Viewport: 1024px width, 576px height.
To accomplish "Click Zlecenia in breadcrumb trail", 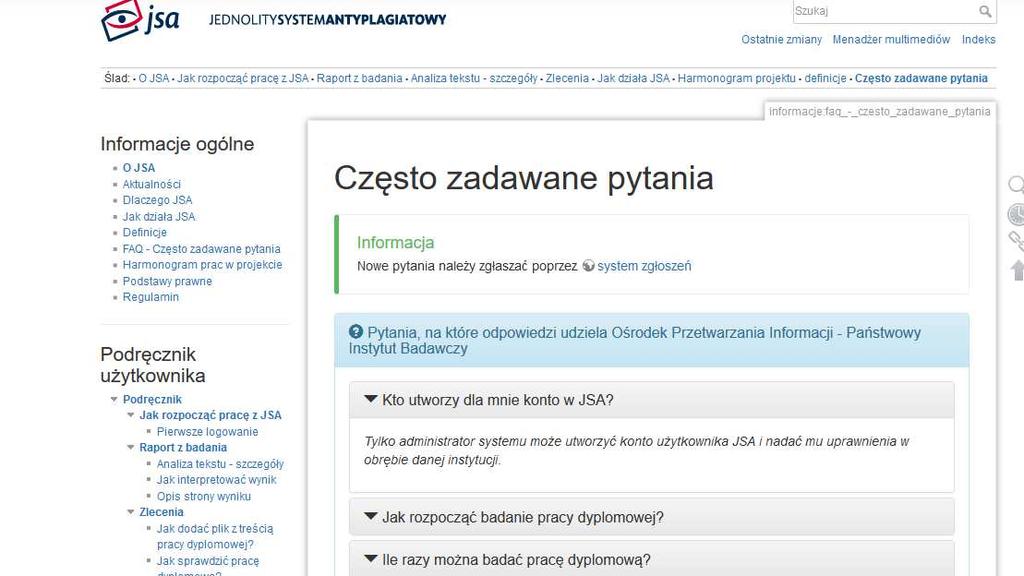I will (x=567, y=78).
